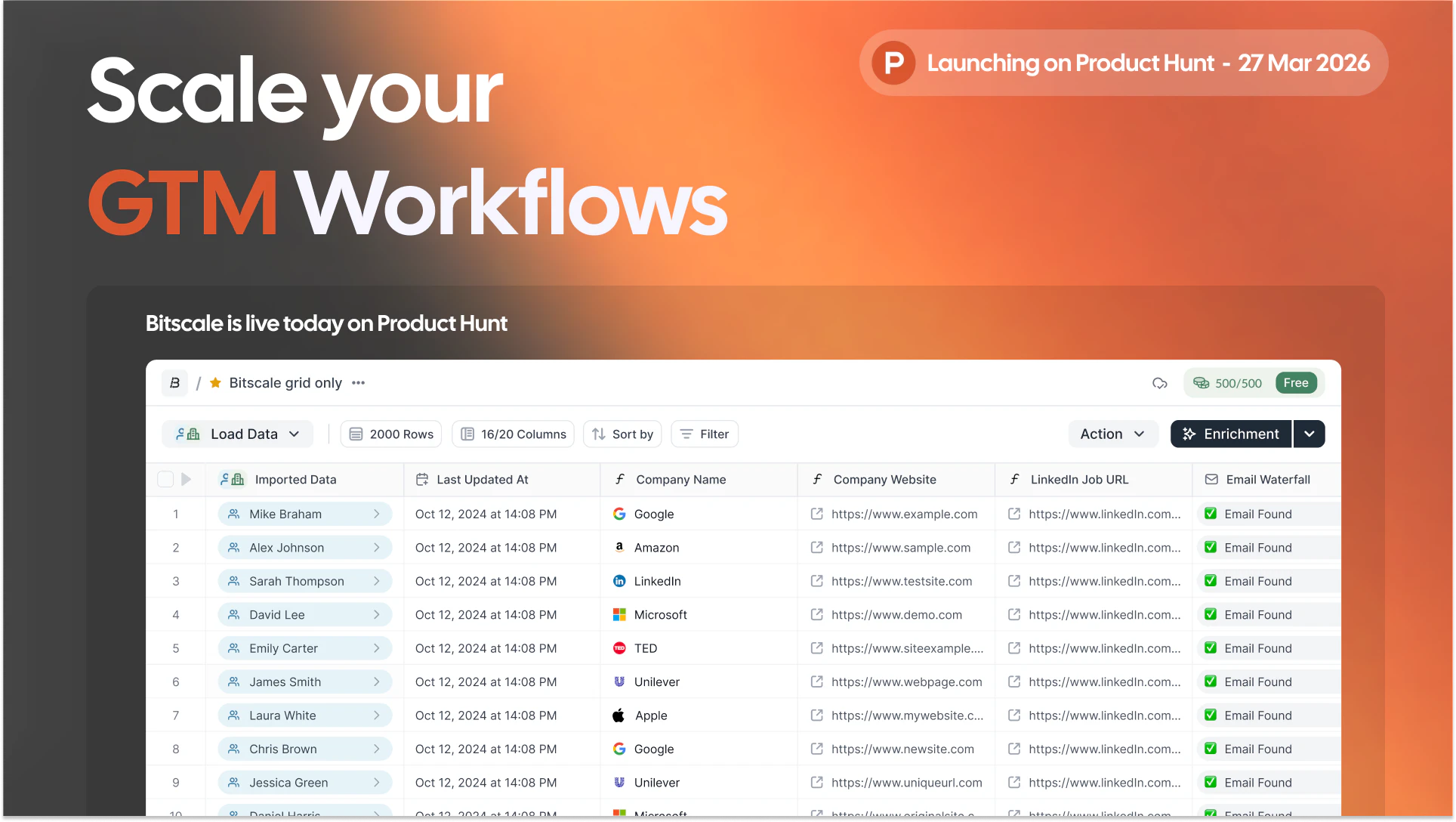Open the Action dropdown menu
1456x822 pixels.
click(1112, 434)
